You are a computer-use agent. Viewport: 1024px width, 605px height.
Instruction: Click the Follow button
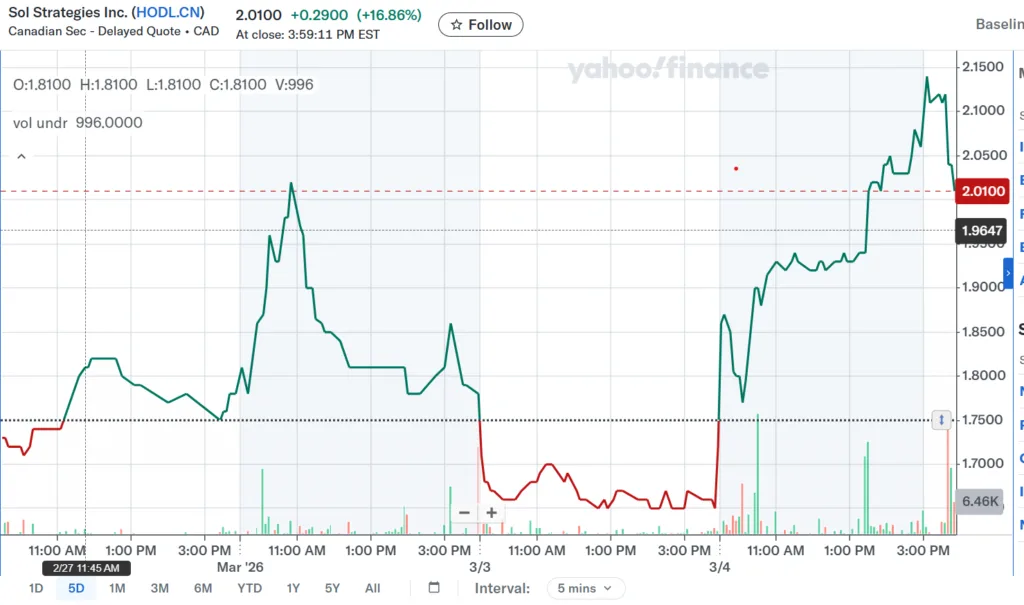coord(481,24)
